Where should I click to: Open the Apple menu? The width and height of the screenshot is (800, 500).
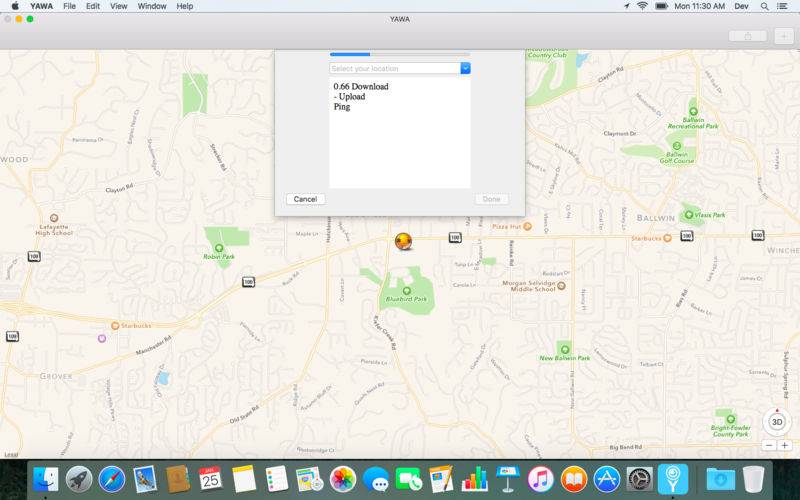coord(15,6)
